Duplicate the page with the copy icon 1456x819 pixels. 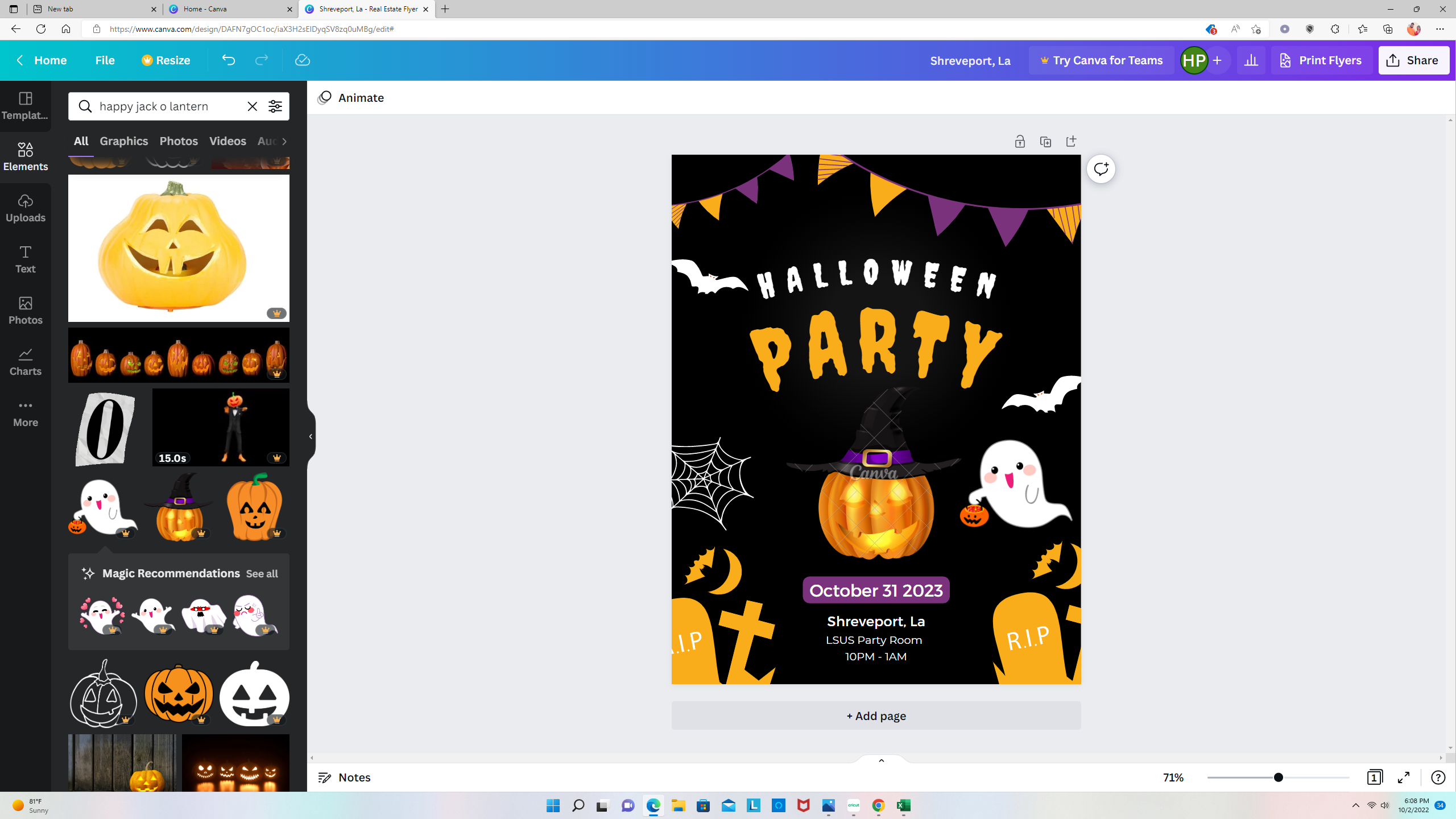click(1045, 141)
